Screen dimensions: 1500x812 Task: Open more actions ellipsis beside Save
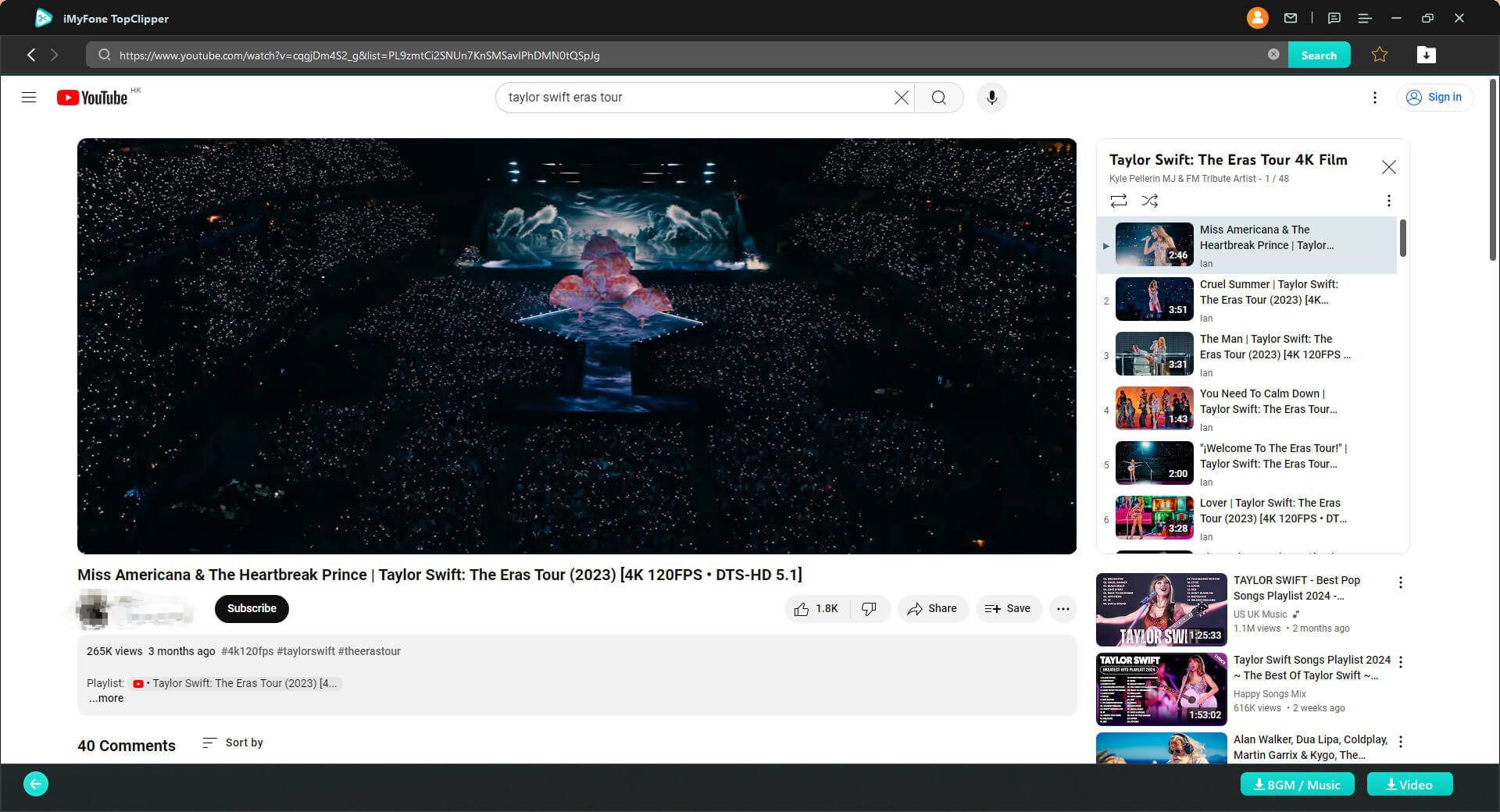pos(1063,609)
